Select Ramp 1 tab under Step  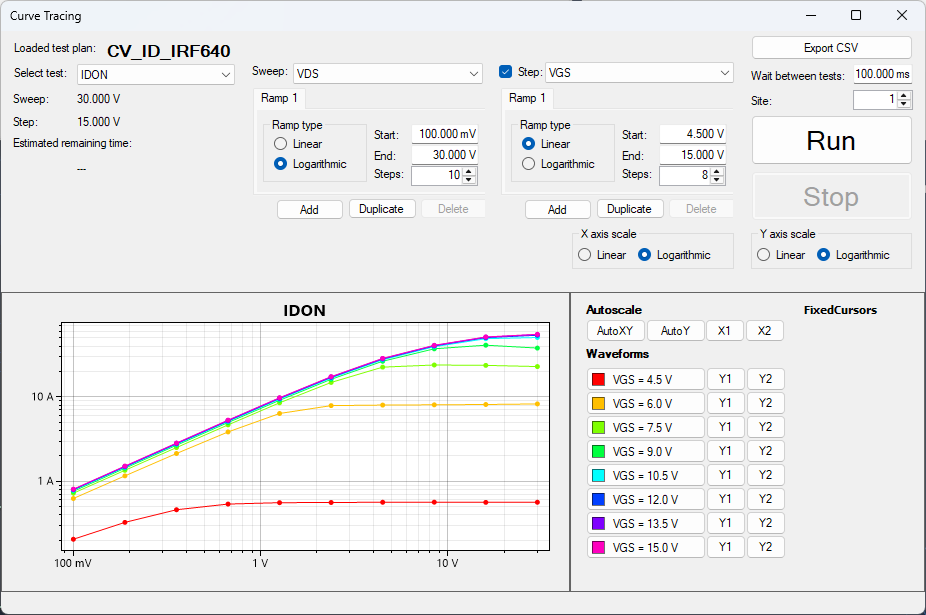click(527, 98)
